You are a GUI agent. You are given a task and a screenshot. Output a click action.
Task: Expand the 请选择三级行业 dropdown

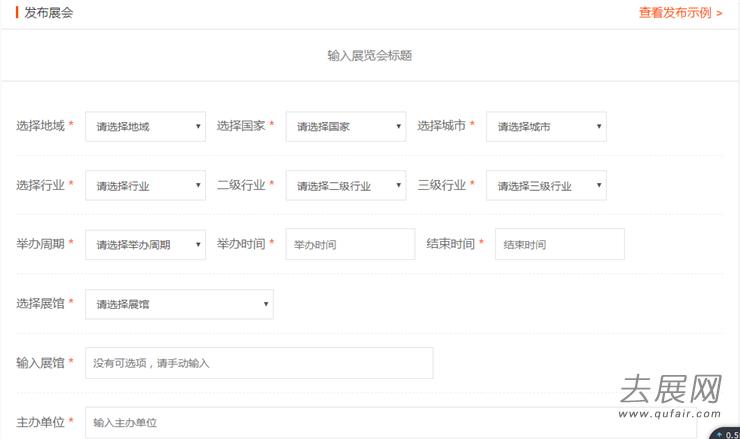tap(547, 186)
